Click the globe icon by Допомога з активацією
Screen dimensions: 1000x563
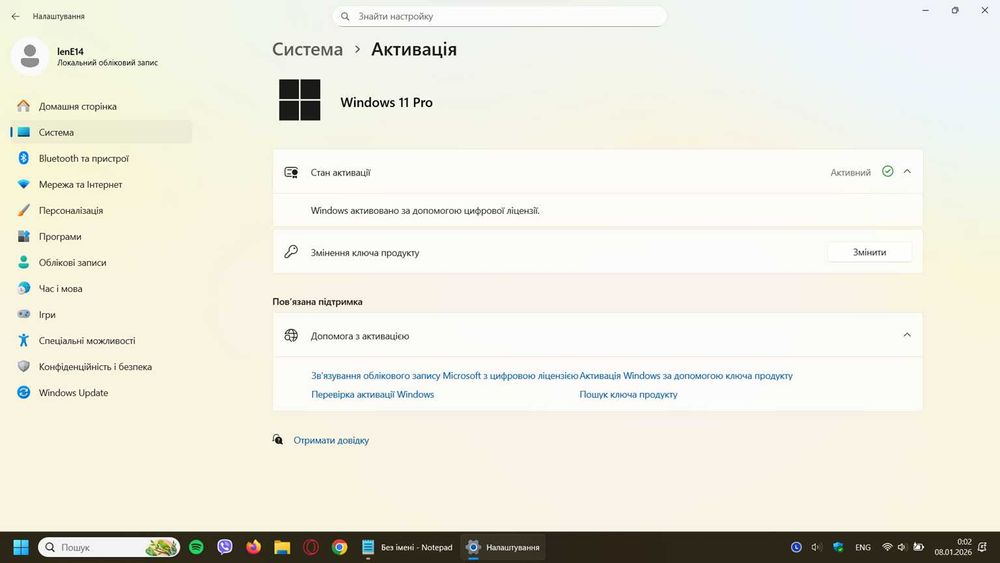(291, 335)
